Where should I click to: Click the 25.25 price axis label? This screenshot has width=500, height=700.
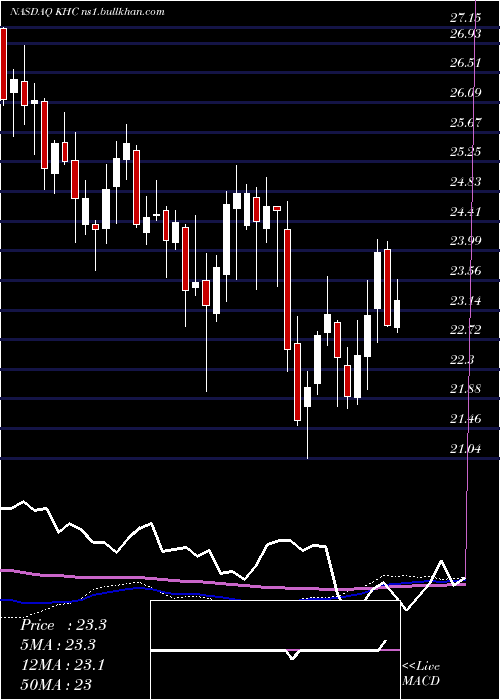click(x=466, y=152)
